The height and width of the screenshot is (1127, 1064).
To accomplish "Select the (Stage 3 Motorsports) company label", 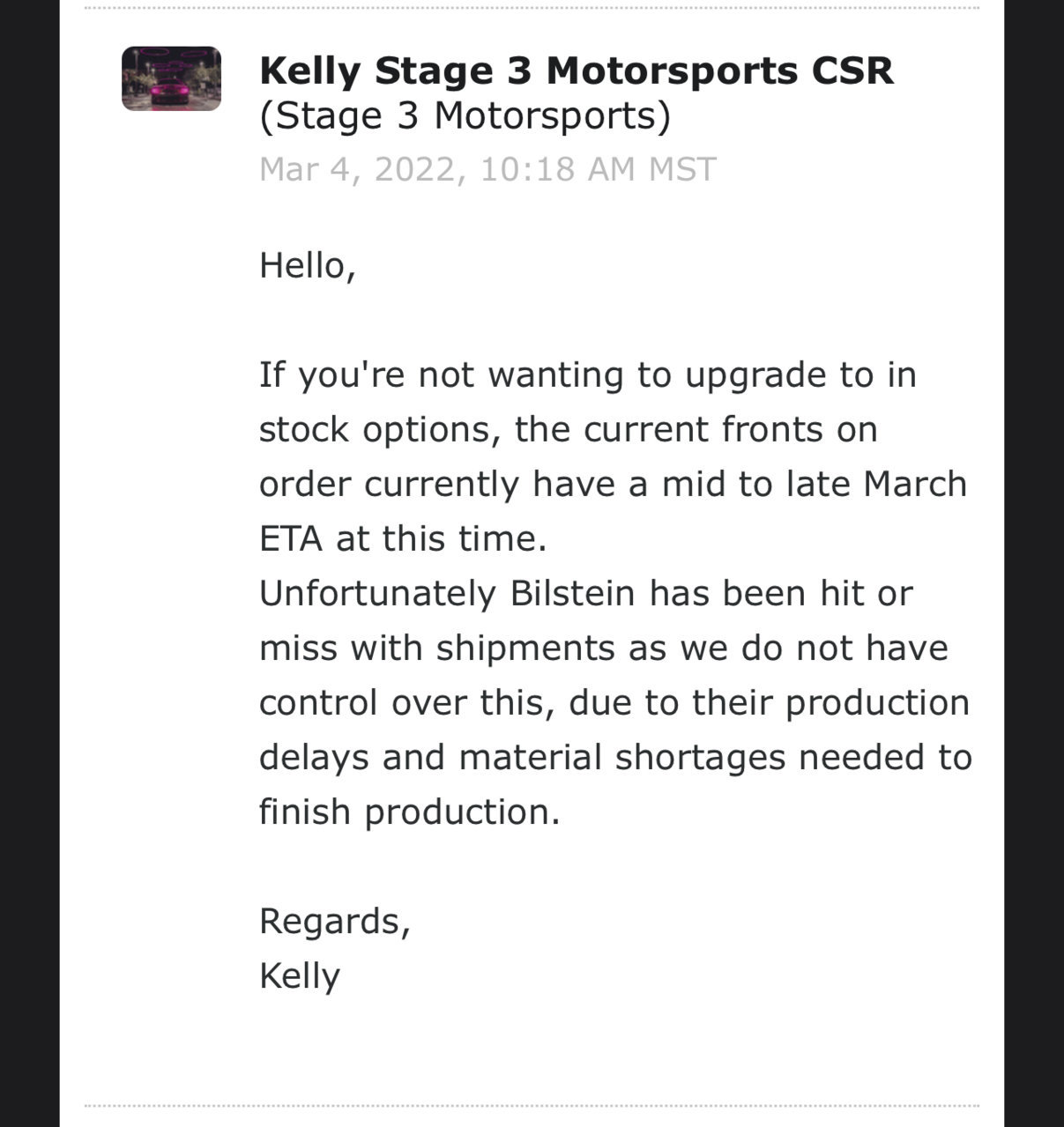I will [x=465, y=117].
